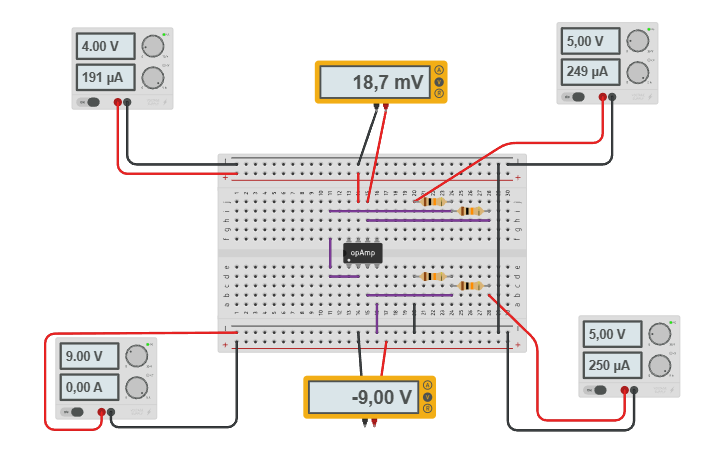Select the resistor in upper breadboard row i

pos(470,211)
